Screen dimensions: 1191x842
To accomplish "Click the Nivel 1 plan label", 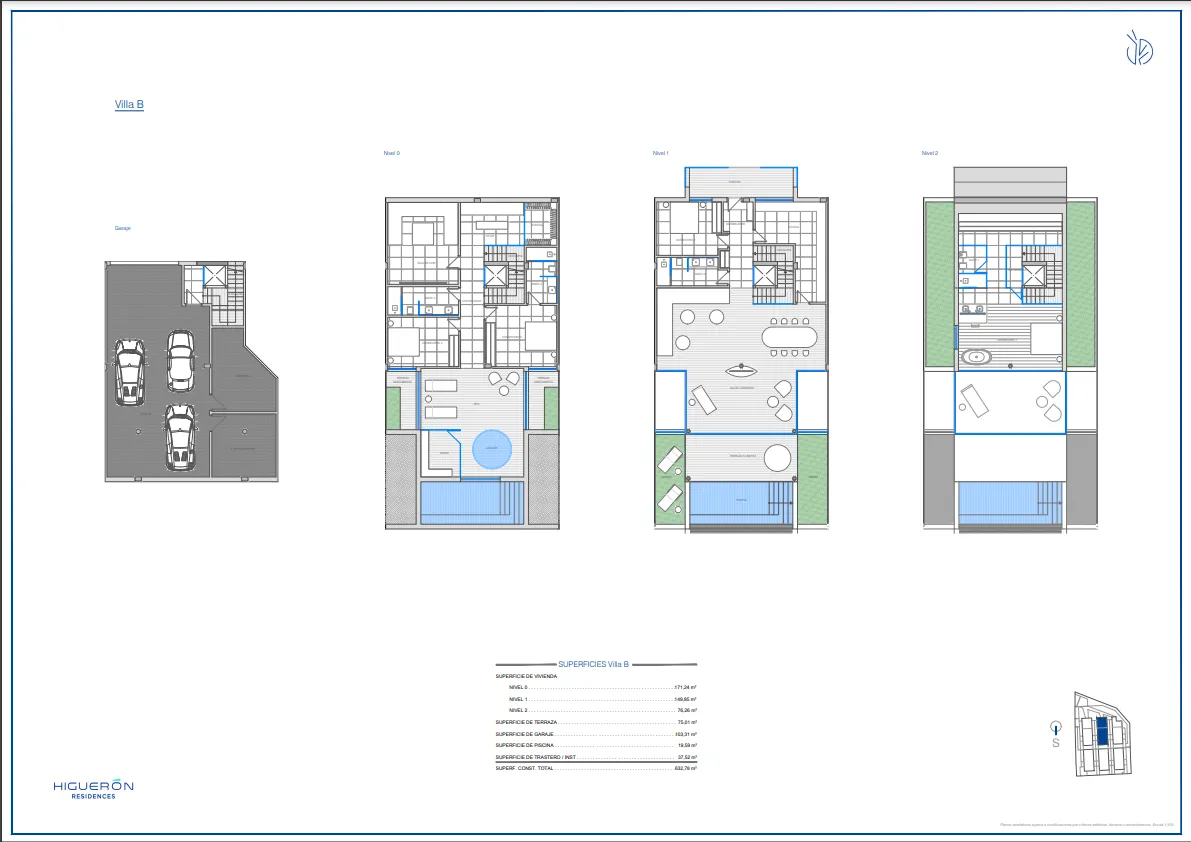I will [660, 153].
